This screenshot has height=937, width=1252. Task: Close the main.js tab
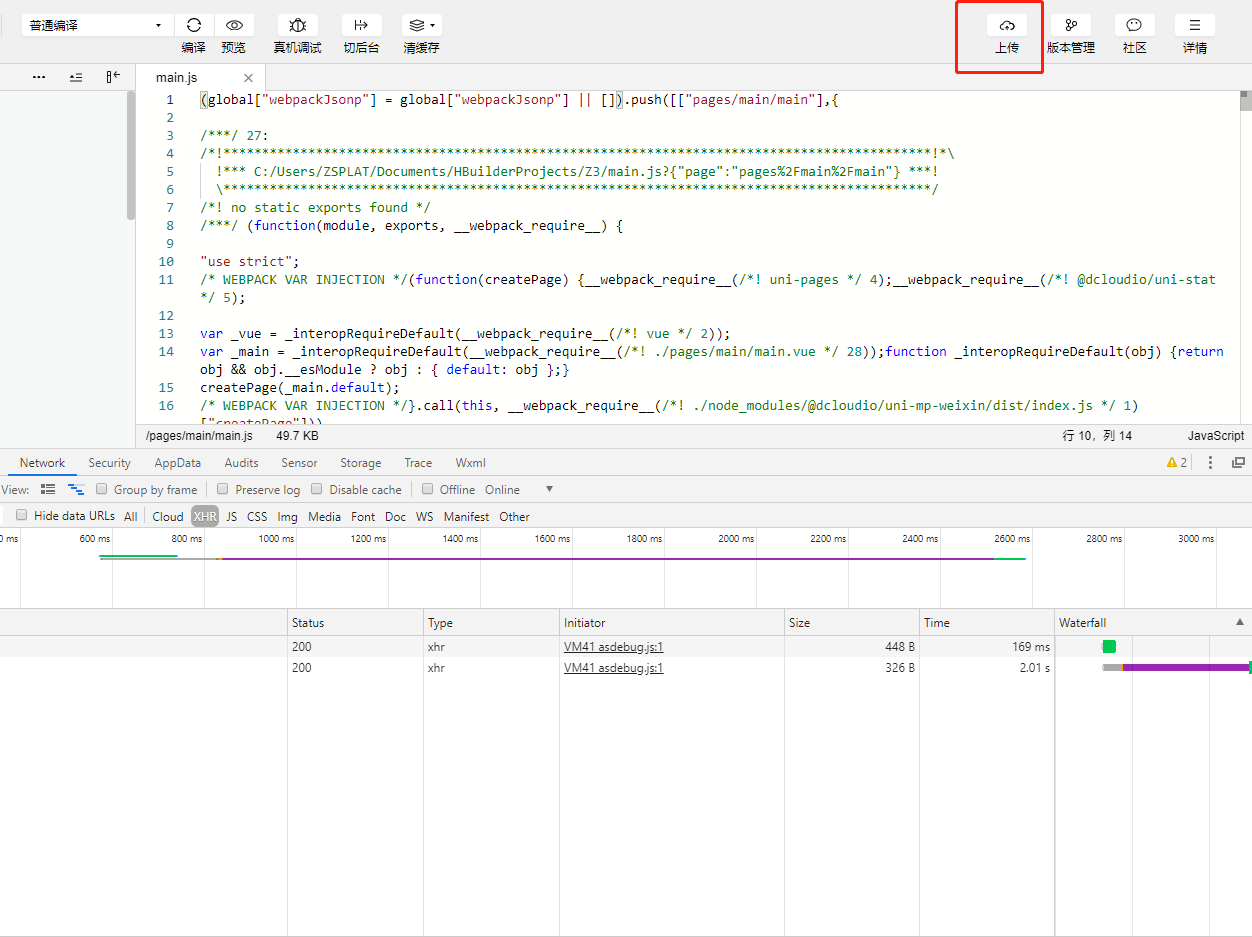[248, 78]
